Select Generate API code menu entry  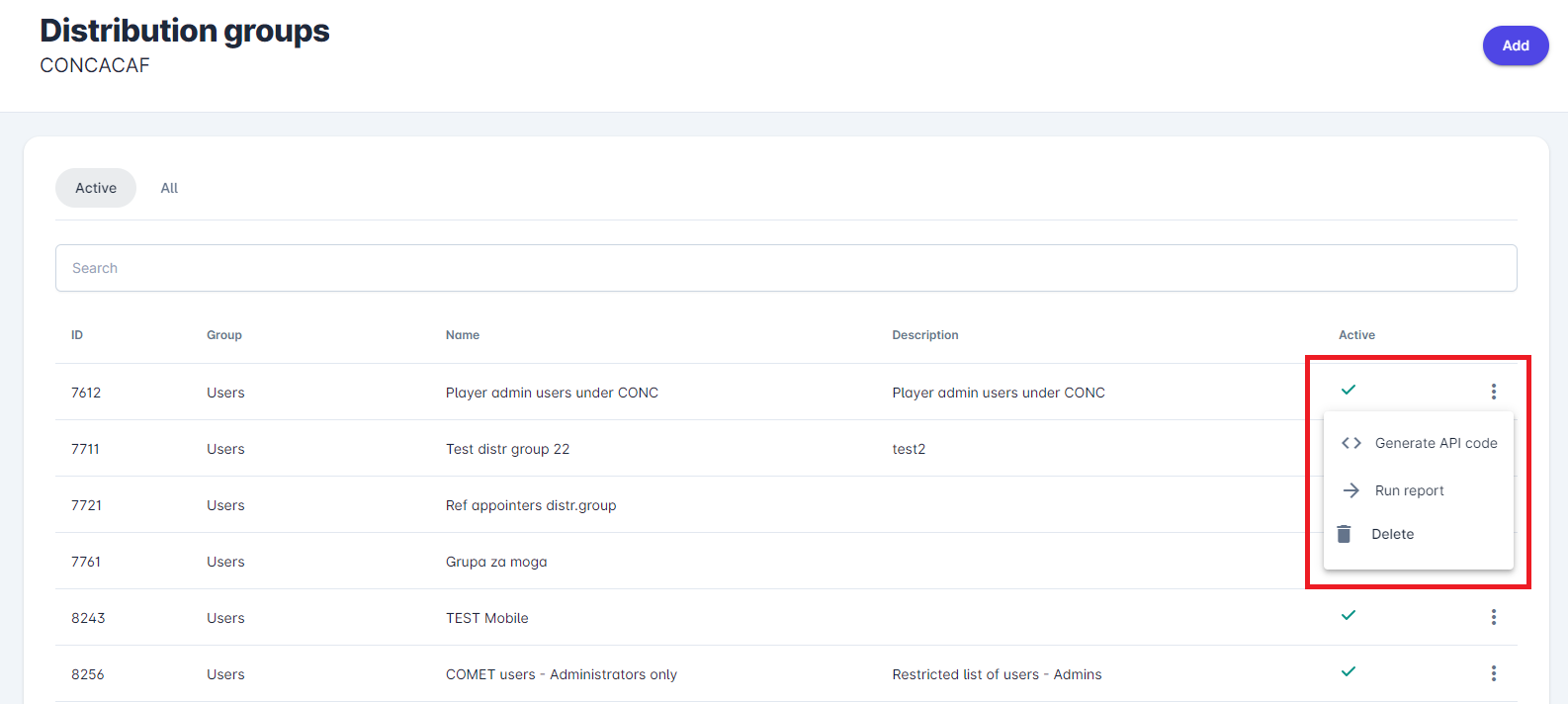click(x=1436, y=443)
